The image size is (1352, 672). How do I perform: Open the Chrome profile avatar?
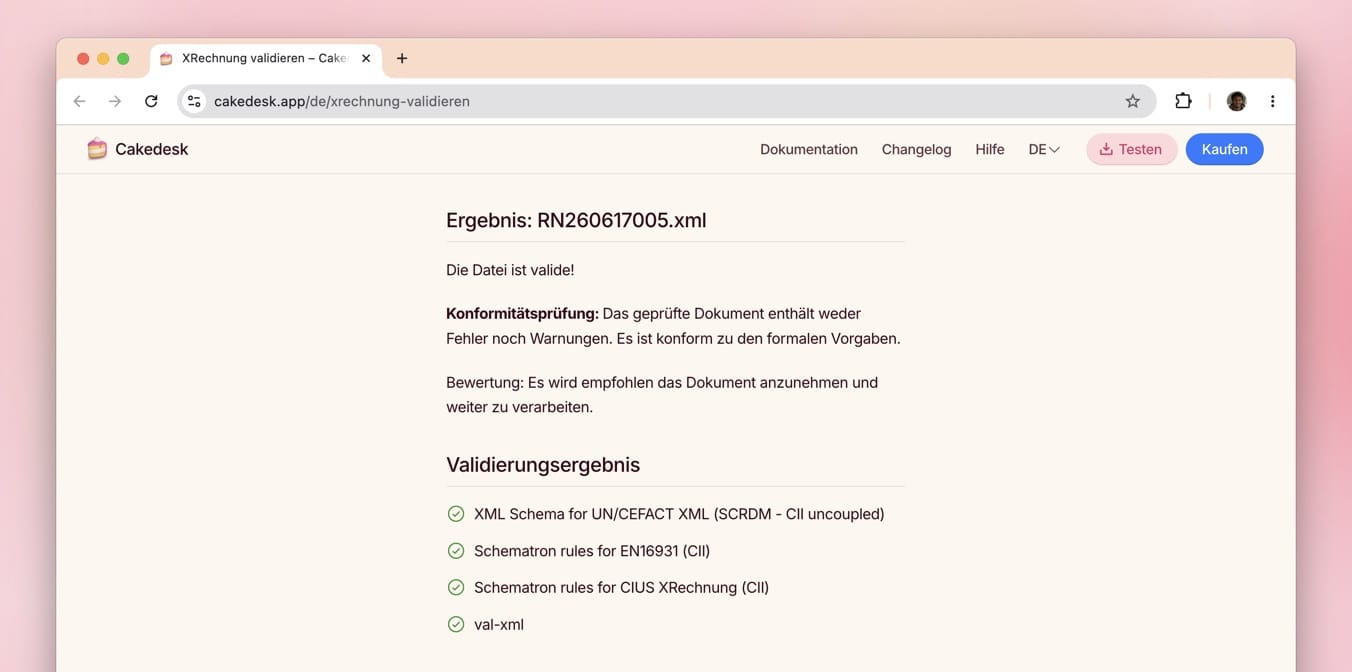pyautogui.click(x=1237, y=101)
